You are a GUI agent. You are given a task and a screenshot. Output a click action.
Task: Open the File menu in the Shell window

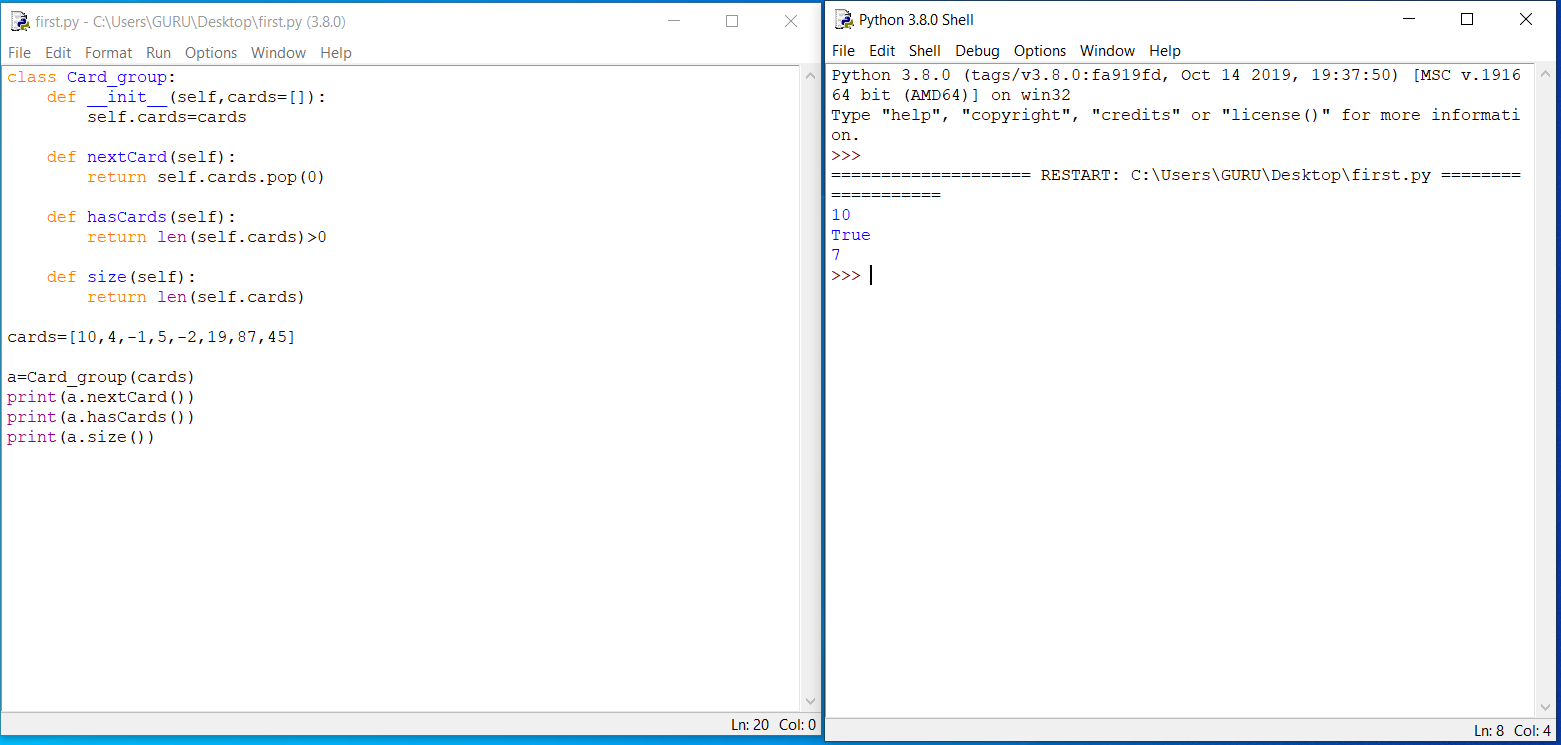coord(843,51)
